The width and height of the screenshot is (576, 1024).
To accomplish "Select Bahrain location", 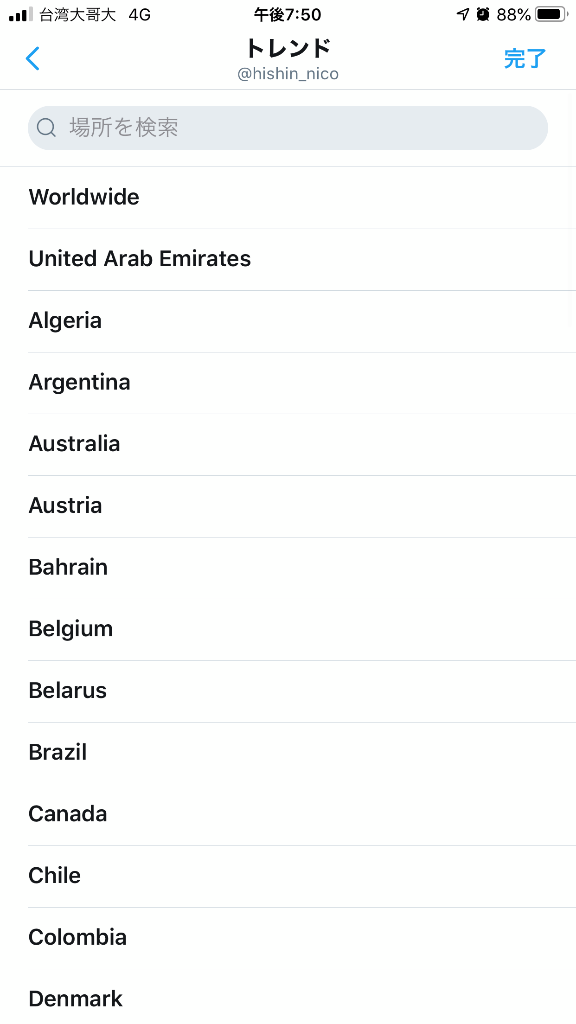I will point(288,568).
